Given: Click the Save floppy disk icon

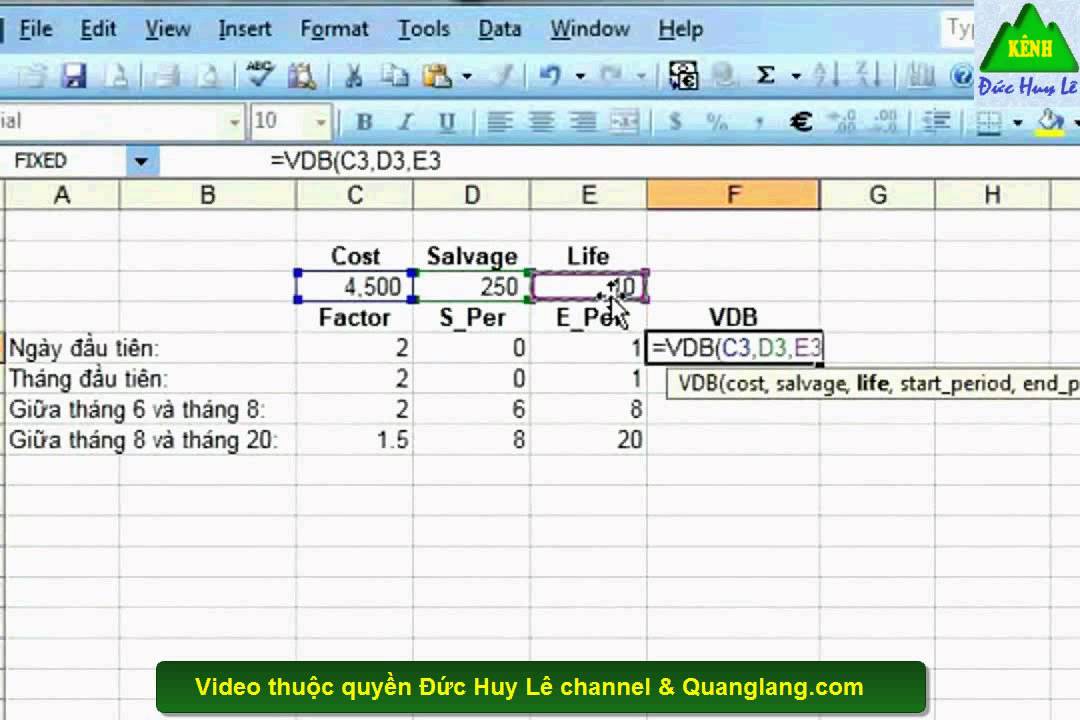Looking at the screenshot, I should [x=73, y=74].
